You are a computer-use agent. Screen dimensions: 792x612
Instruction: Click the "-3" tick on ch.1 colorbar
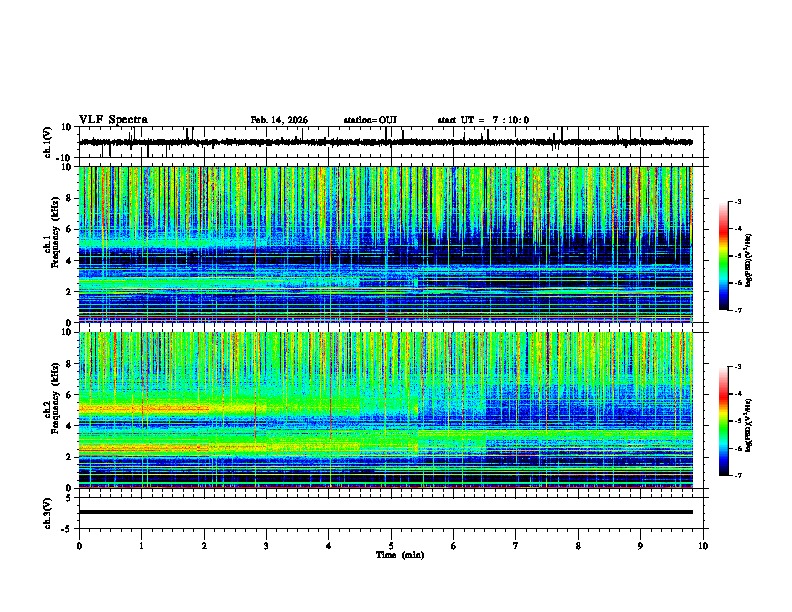737,202
